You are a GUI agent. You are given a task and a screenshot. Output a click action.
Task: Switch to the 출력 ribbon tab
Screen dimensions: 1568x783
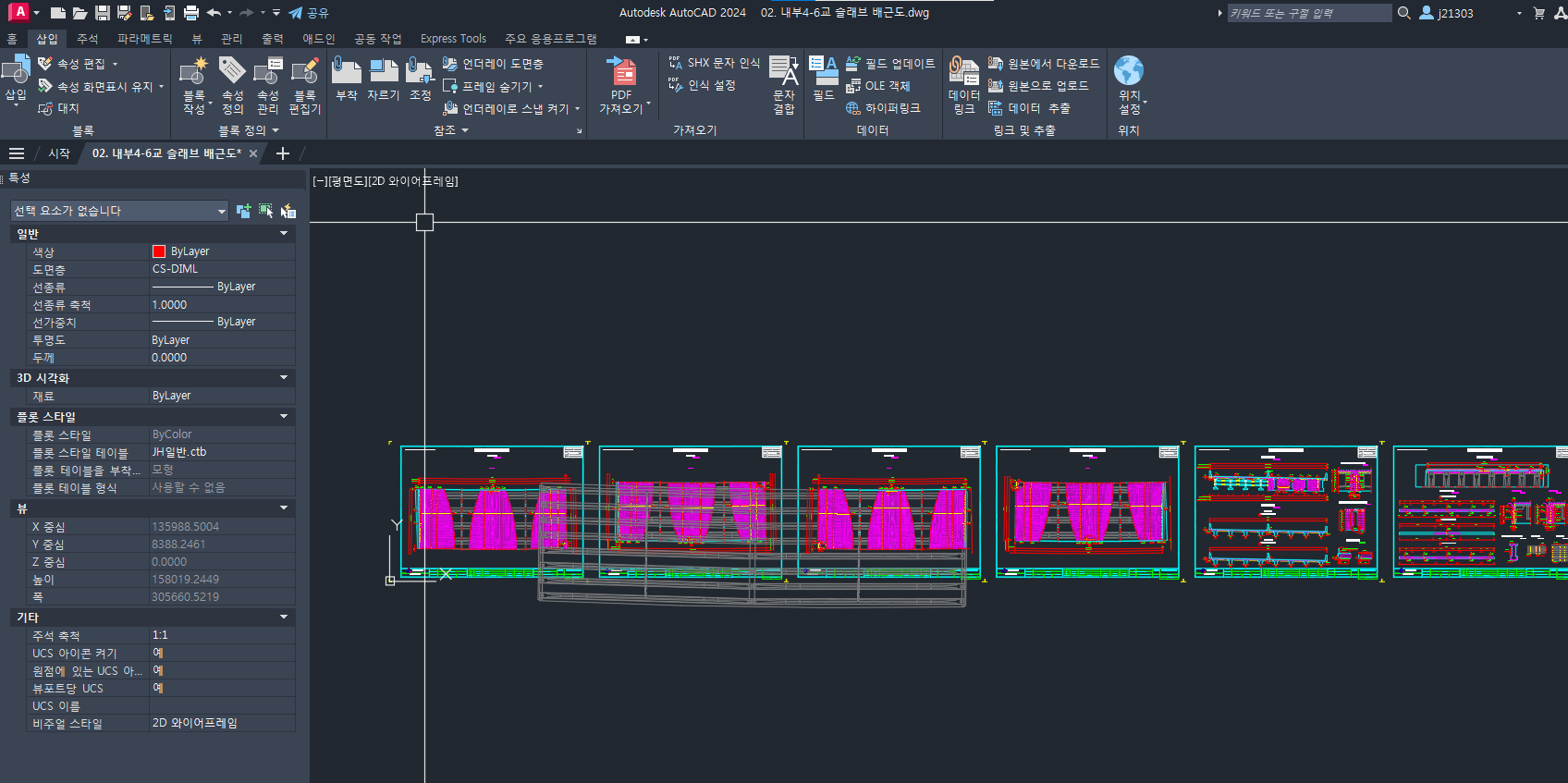click(x=272, y=39)
